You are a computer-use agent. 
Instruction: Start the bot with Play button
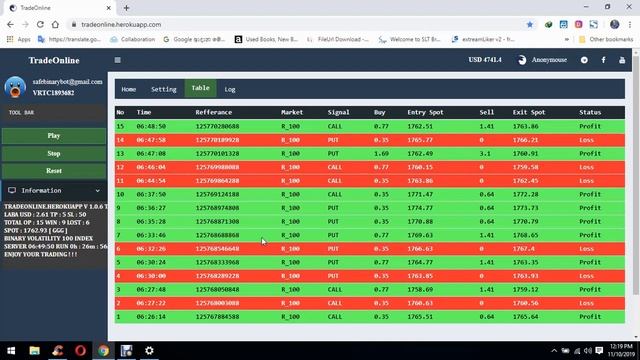point(54,136)
